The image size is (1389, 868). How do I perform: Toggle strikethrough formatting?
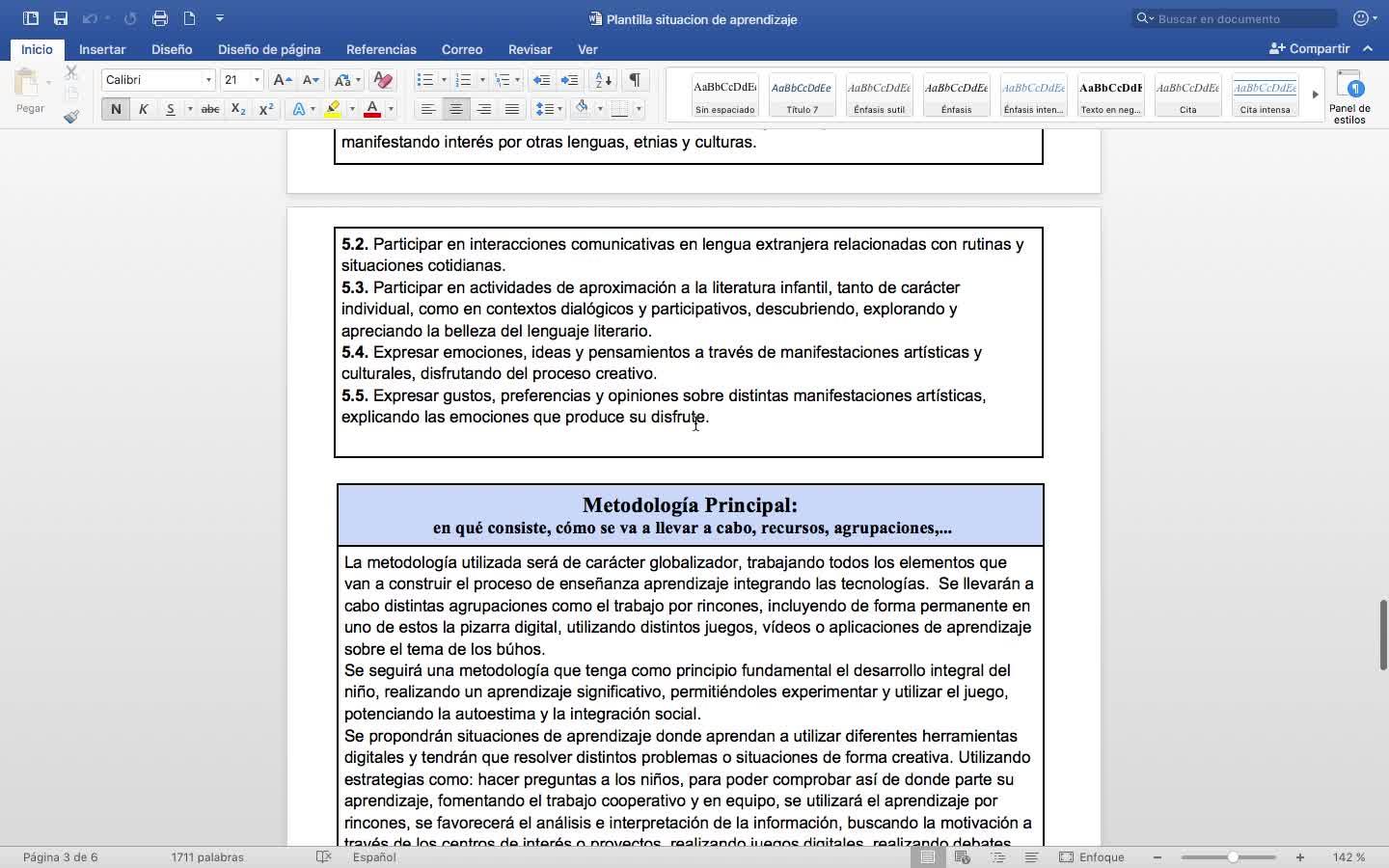pyautogui.click(x=209, y=109)
